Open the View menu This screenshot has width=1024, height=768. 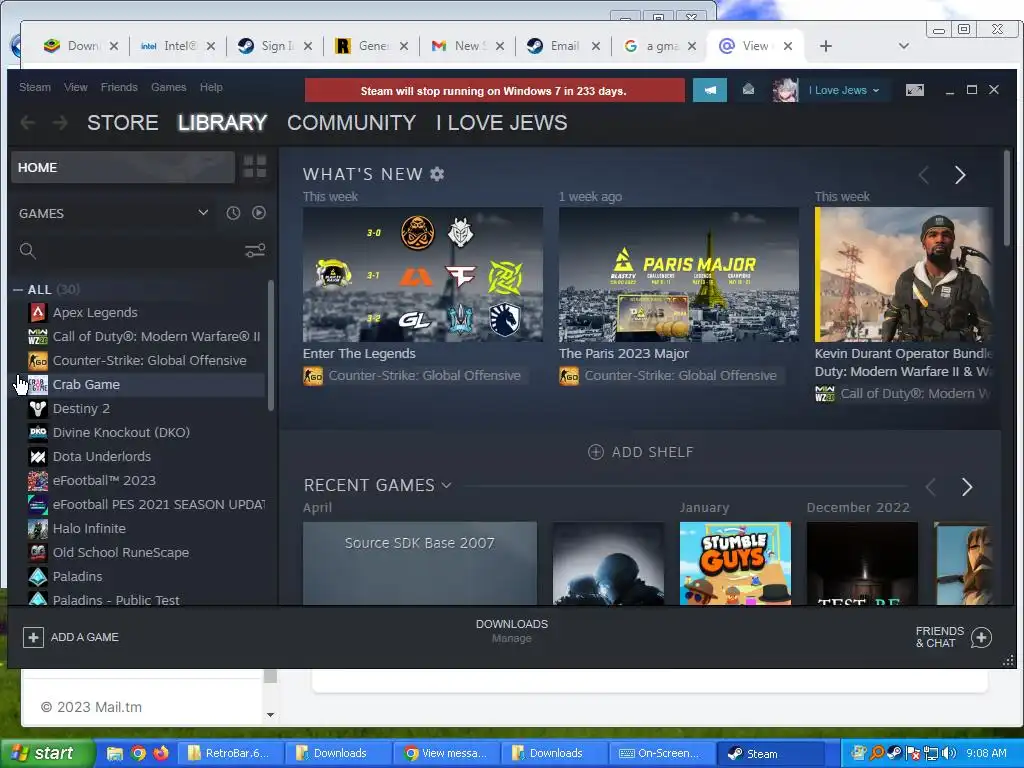pyautogui.click(x=76, y=87)
